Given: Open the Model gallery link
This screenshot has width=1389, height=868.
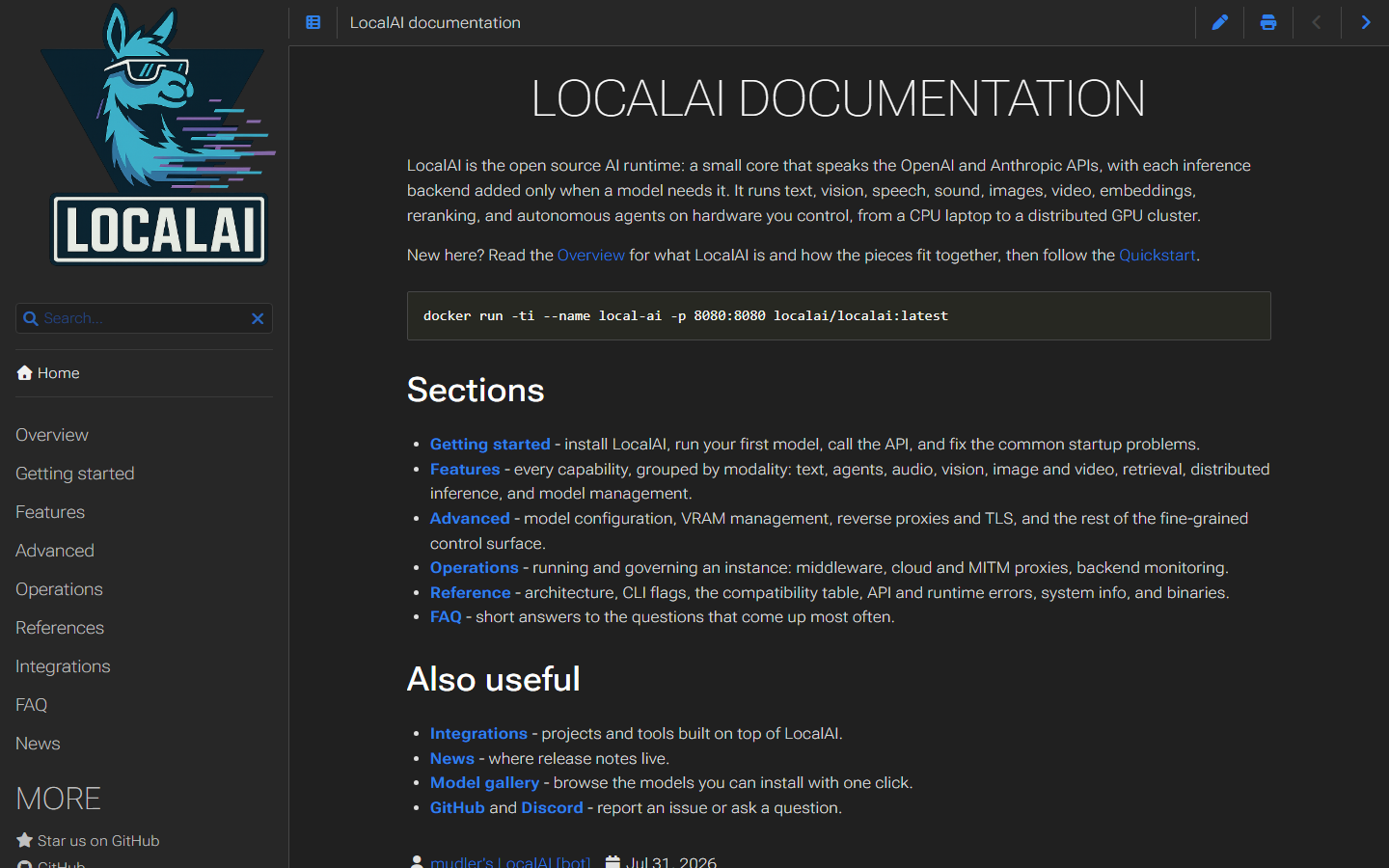Looking at the screenshot, I should pos(484,782).
